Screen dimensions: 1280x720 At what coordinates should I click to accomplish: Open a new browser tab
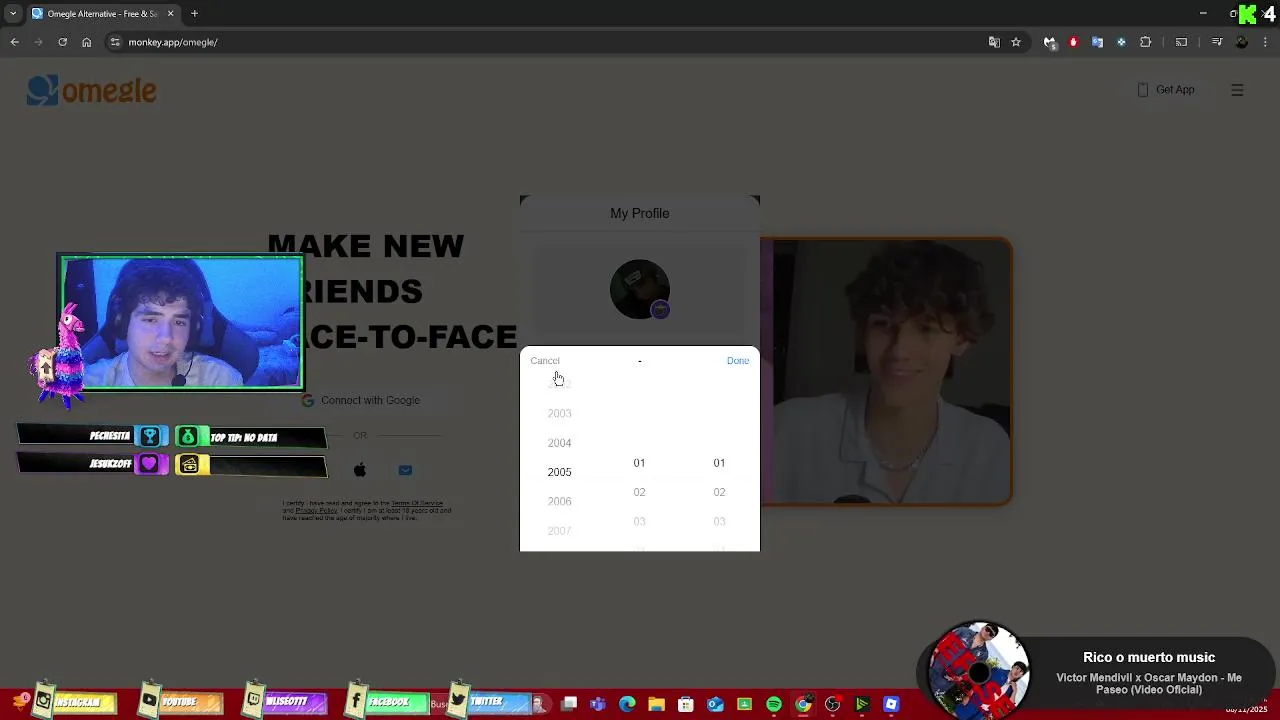coord(195,13)
